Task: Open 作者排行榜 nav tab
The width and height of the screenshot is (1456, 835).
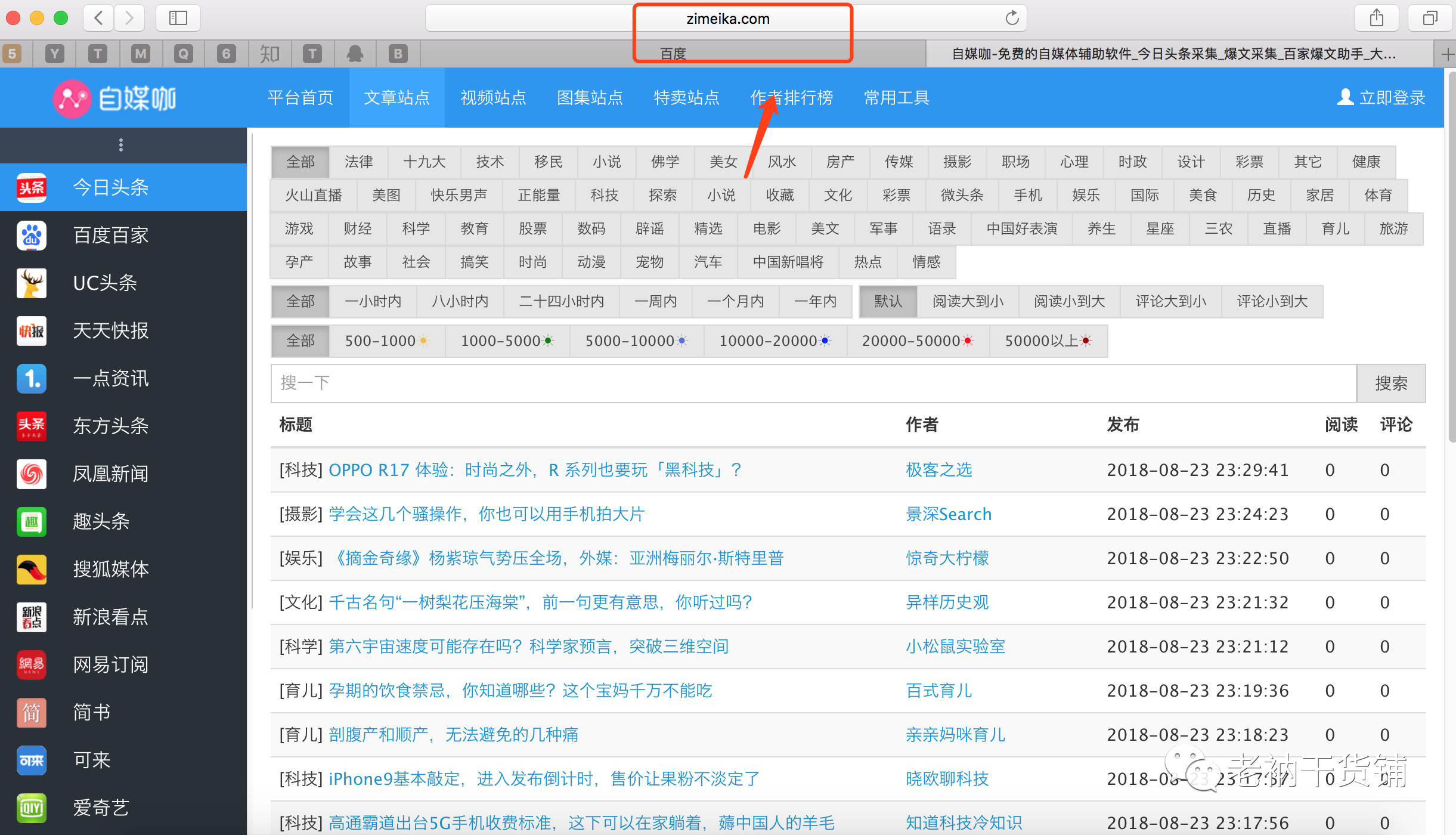Action: (x=792, y=97)
